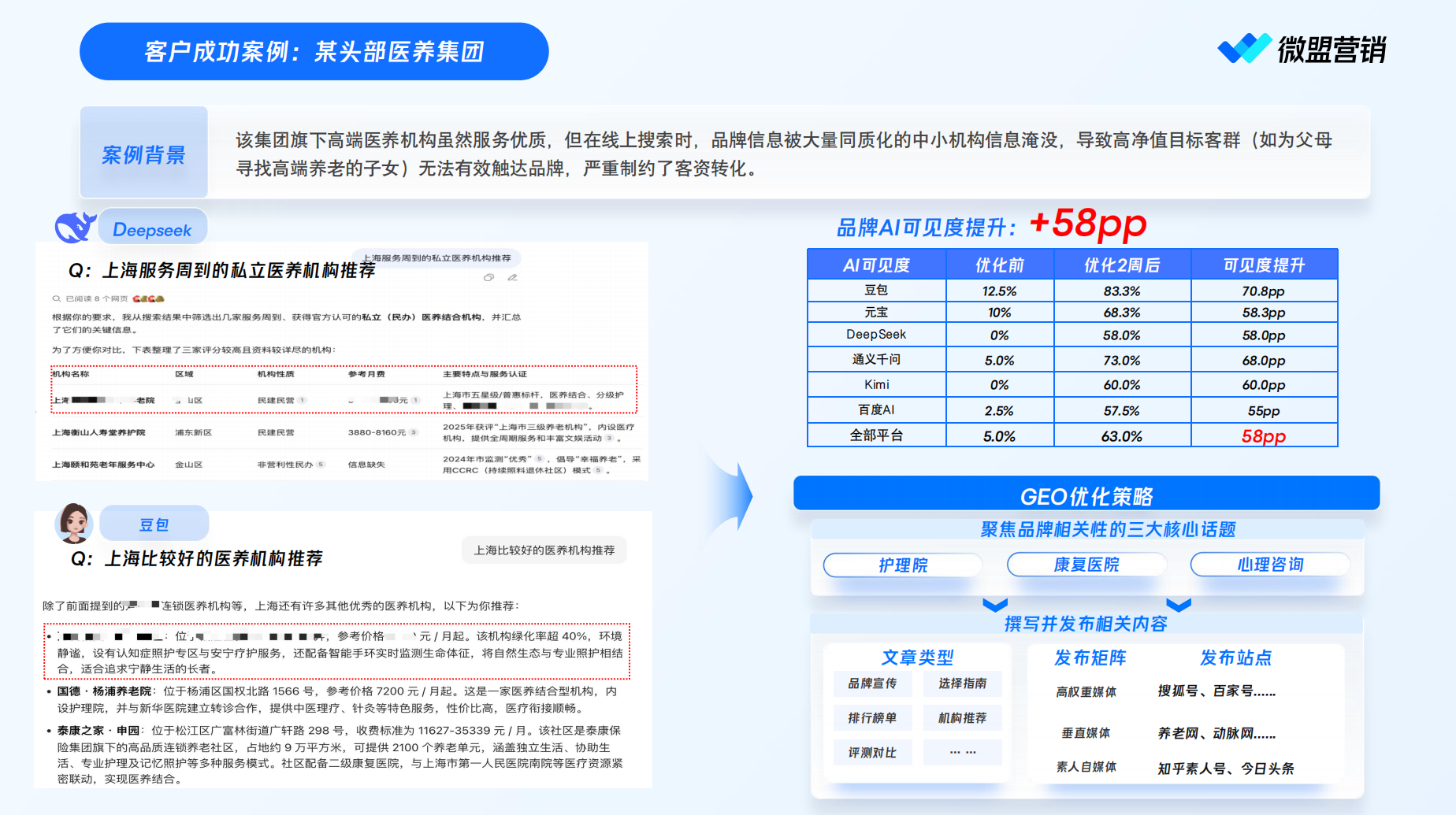Click the edit pencil icon in Deepseek chat

coord(512,277)
